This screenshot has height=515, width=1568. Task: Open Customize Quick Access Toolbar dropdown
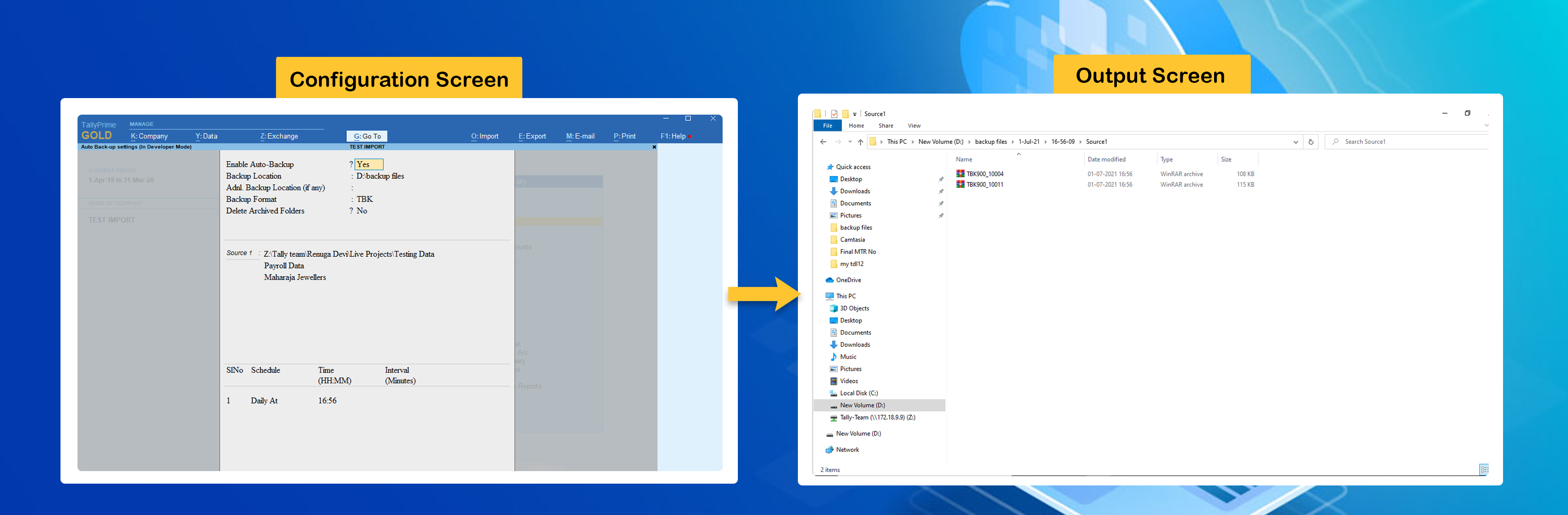(855, 115)
